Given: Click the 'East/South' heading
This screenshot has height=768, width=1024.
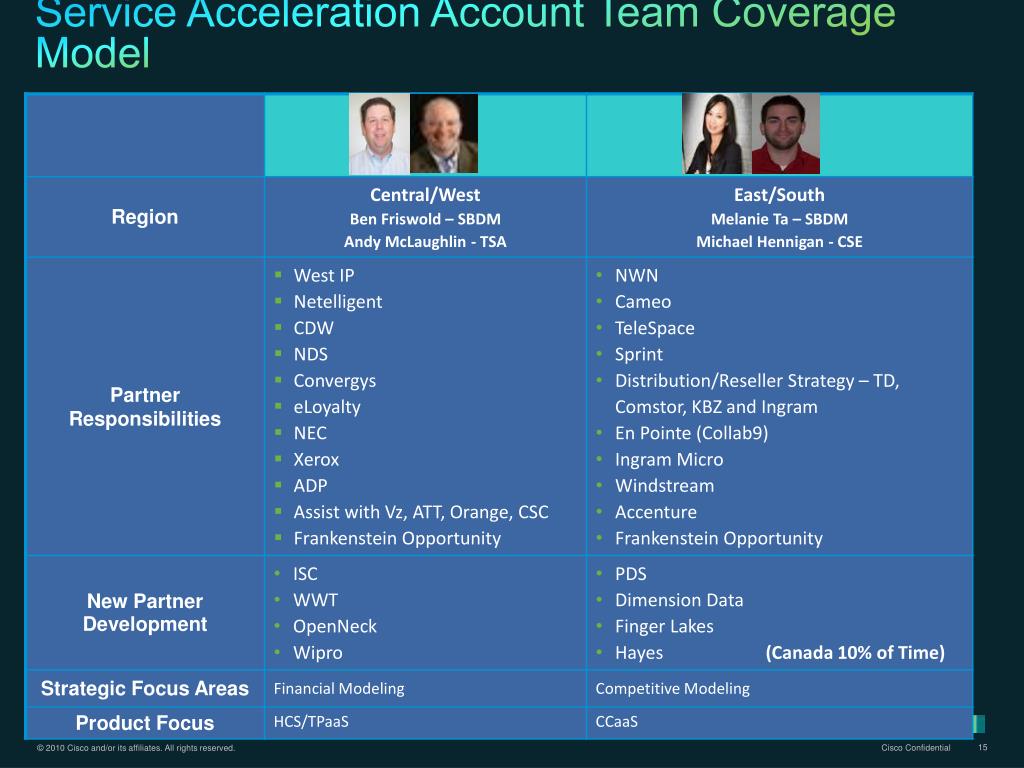Looking at the screenshot, I should [x=779, y=195].
